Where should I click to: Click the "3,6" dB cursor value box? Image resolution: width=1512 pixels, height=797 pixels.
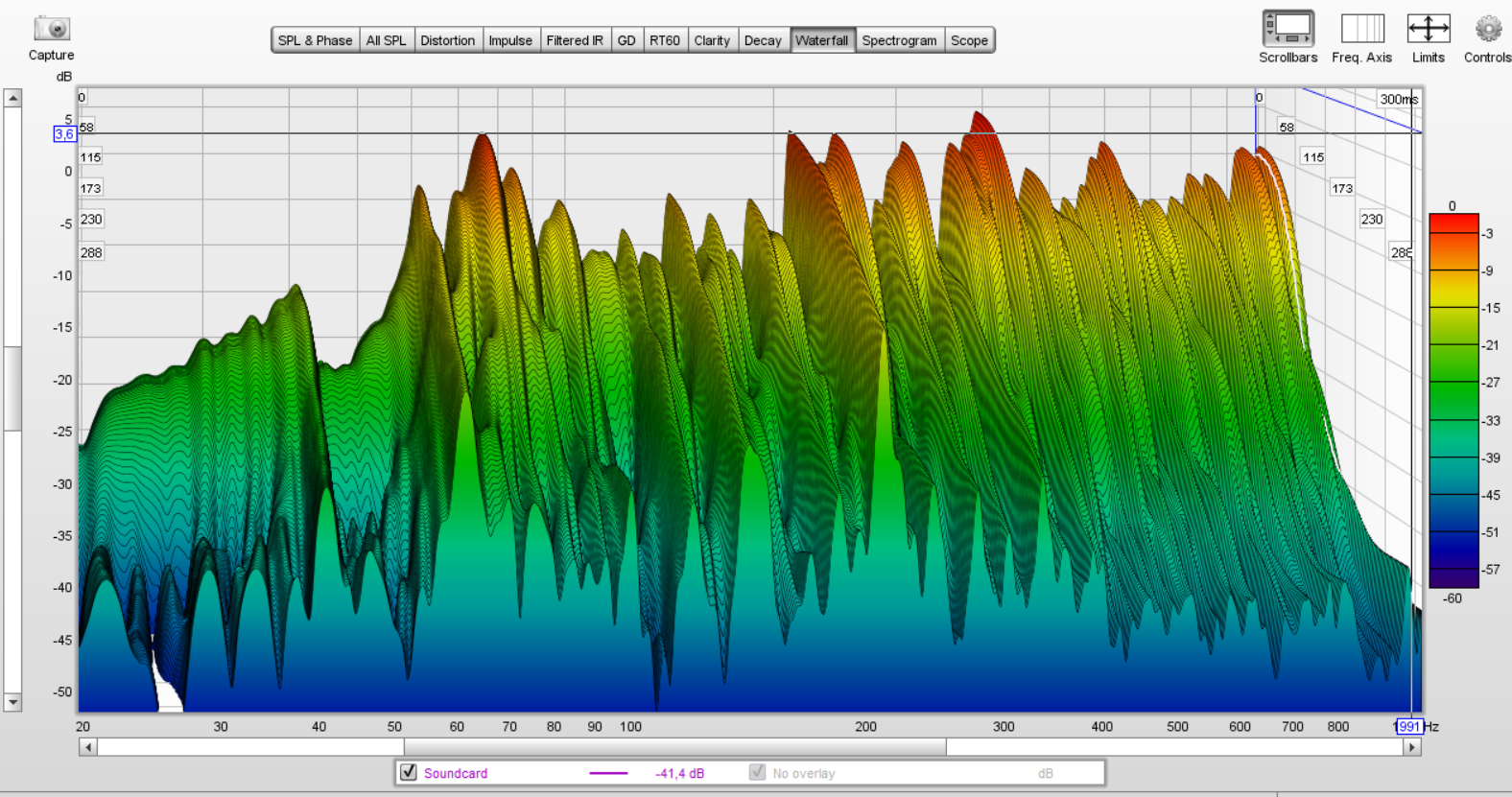click(x=64, y=134)
